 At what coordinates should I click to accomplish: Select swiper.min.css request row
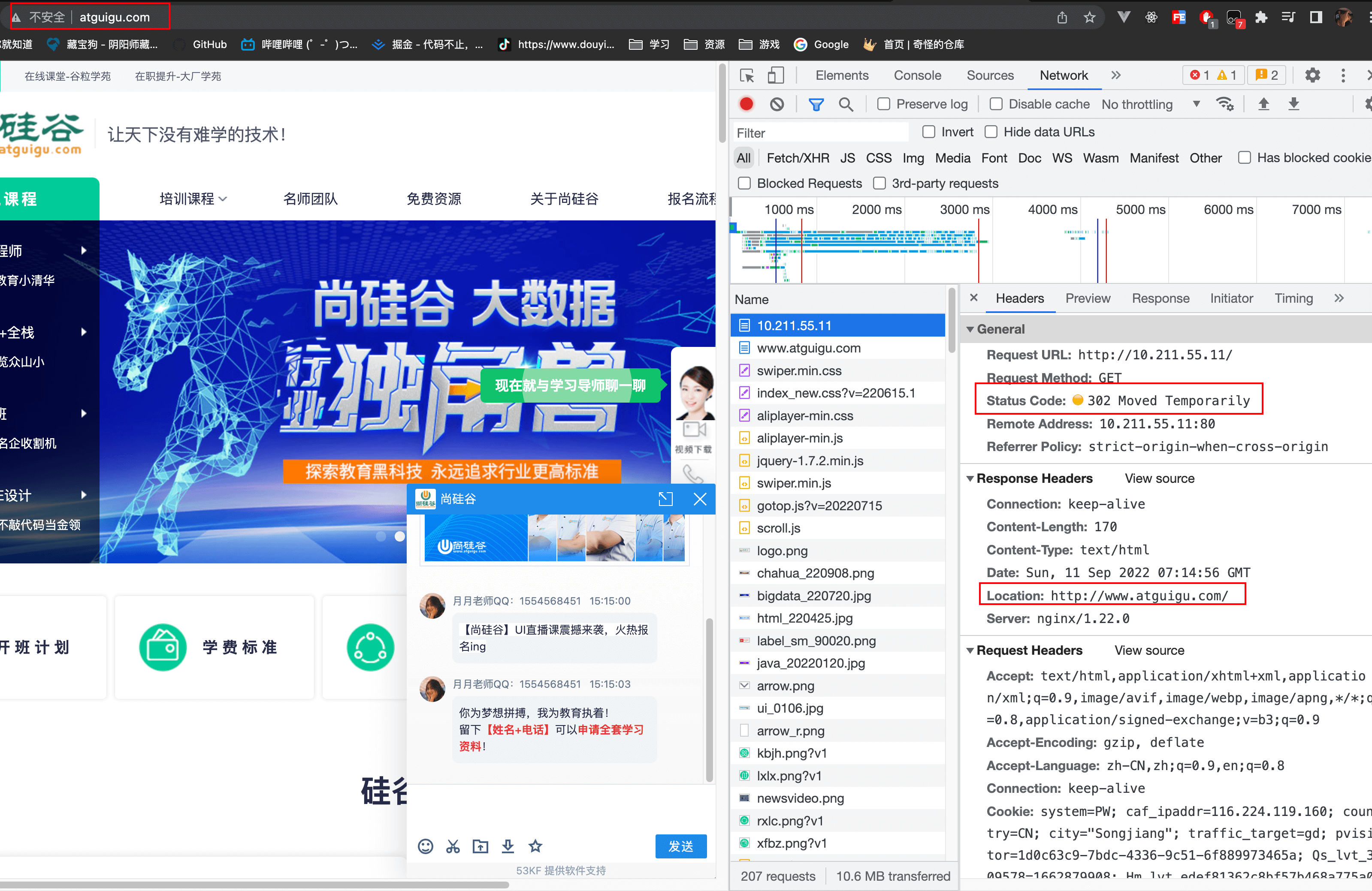point(837,370)
